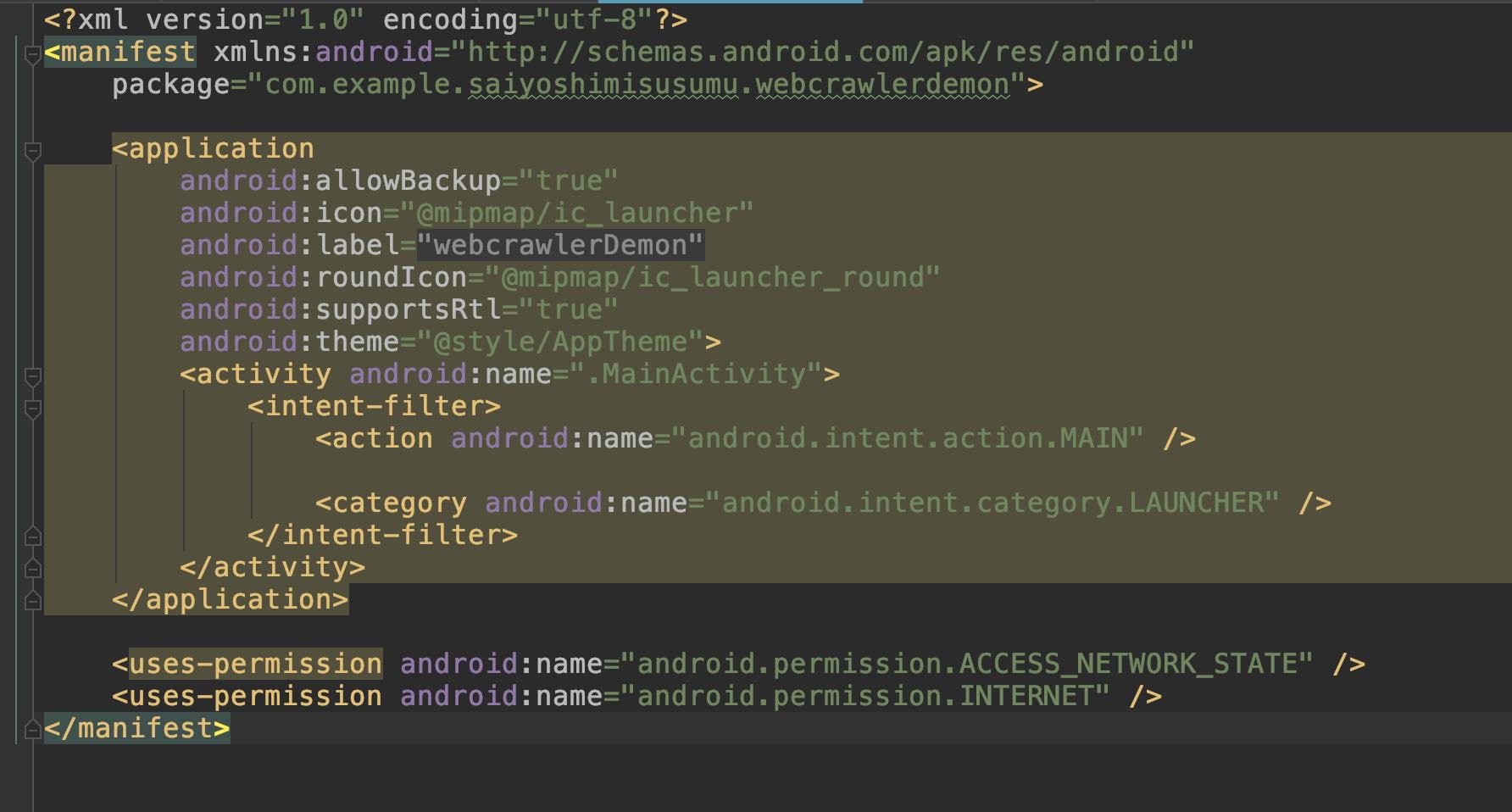This screenshot has height=812, width=1512.
Task: Click the xmlns:android attribute name
Action: [323, 52]
